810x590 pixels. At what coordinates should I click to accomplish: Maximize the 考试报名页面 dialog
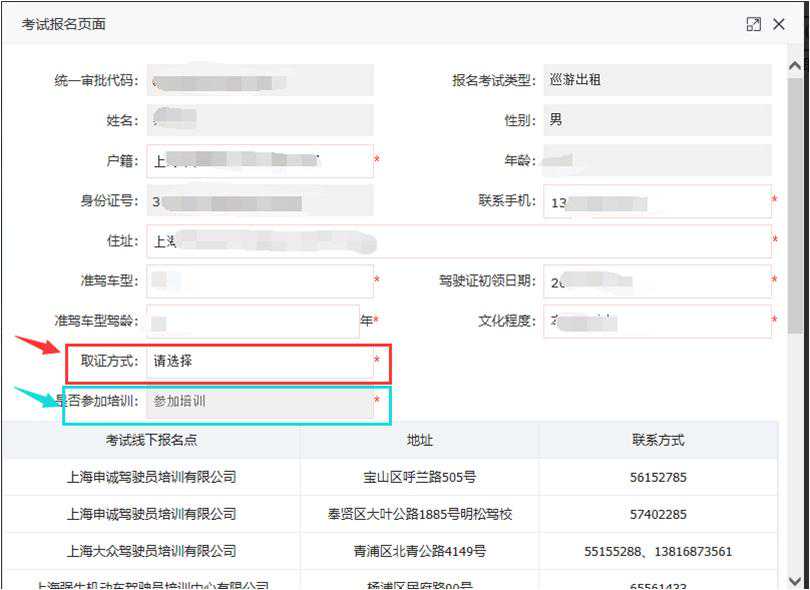754,24
